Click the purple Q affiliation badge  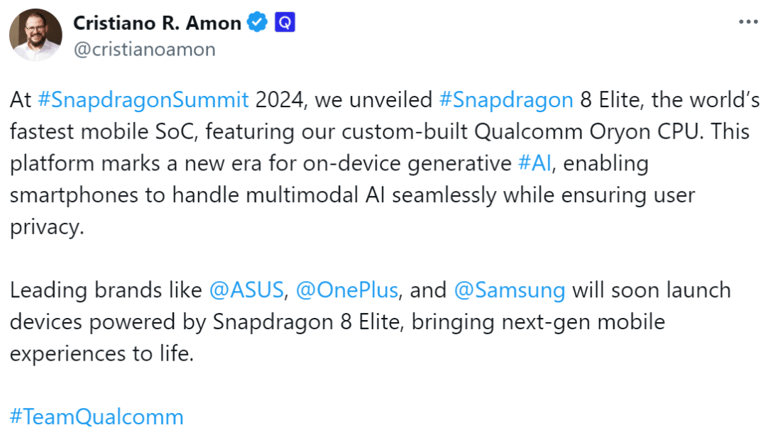(x=285, y=23)
